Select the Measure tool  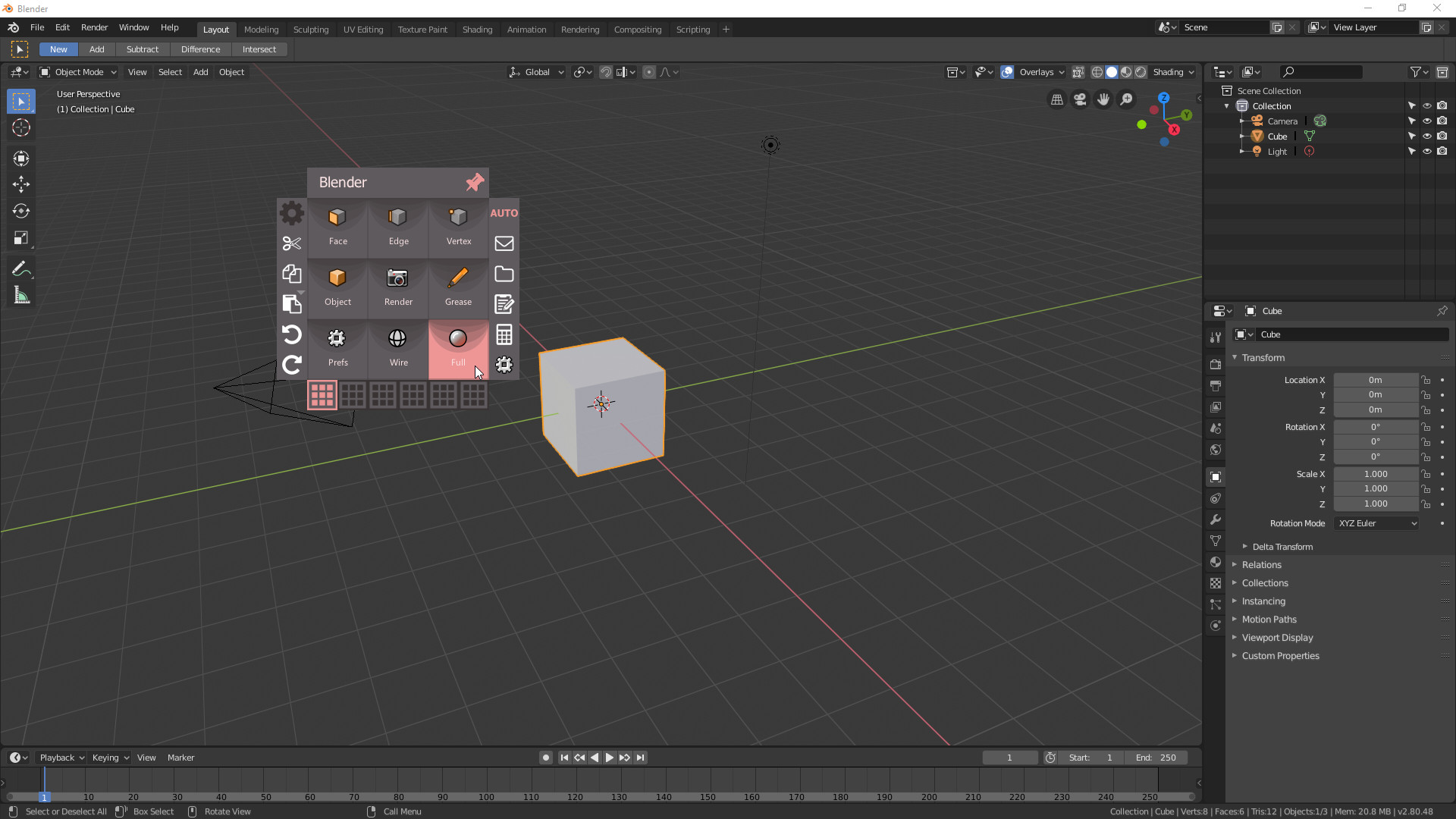click(x=20, y=295)
